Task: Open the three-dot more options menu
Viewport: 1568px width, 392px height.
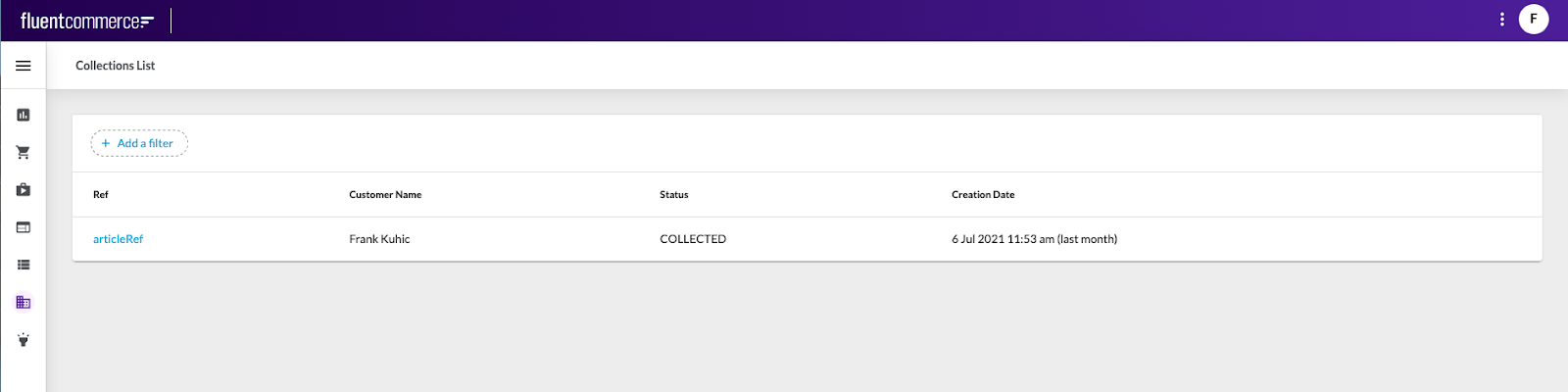Action: point(1501,20)
